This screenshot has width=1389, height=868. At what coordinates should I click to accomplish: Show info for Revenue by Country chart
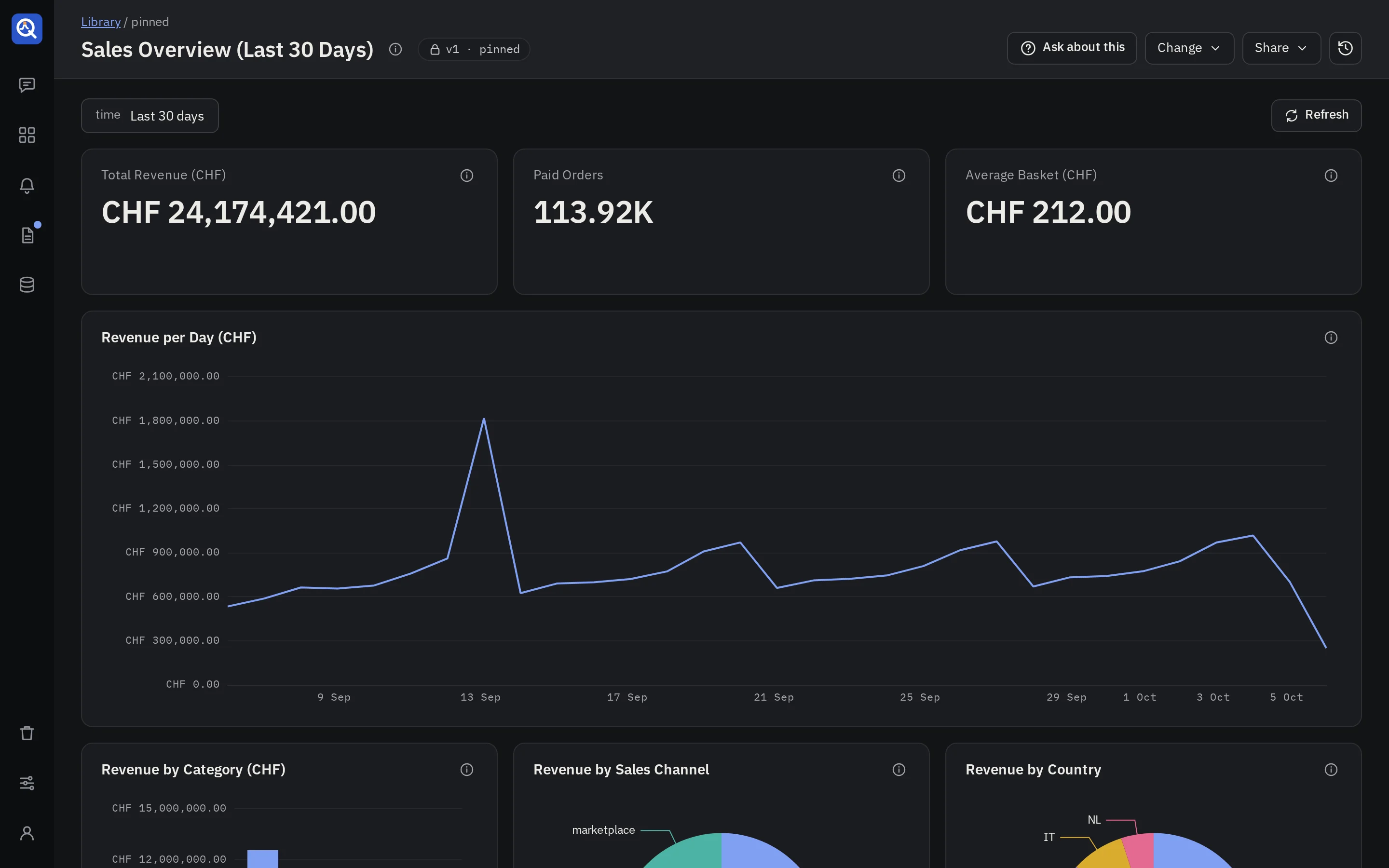(x=1331, y=770)
